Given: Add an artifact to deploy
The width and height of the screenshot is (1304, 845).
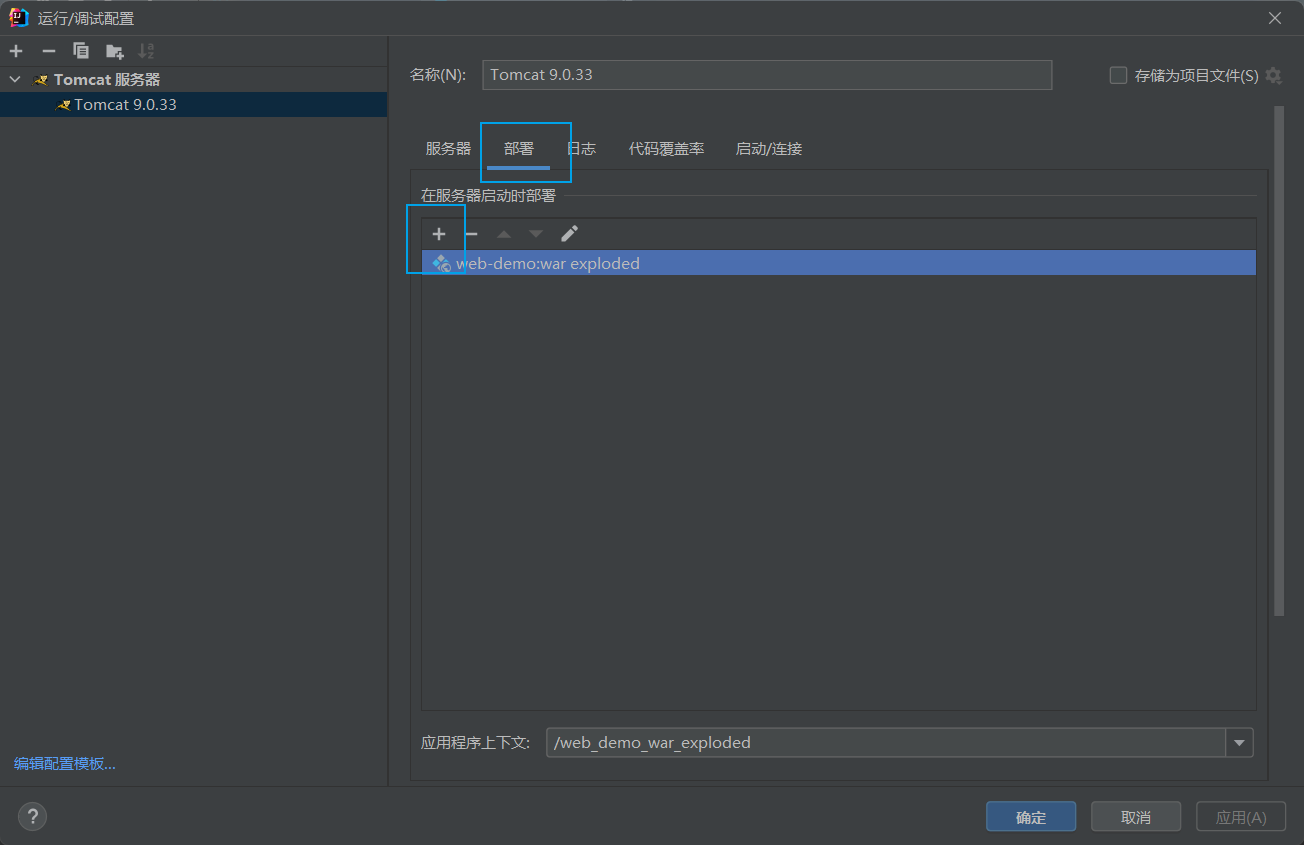Looking at the screenshot, I should [438, 234].
